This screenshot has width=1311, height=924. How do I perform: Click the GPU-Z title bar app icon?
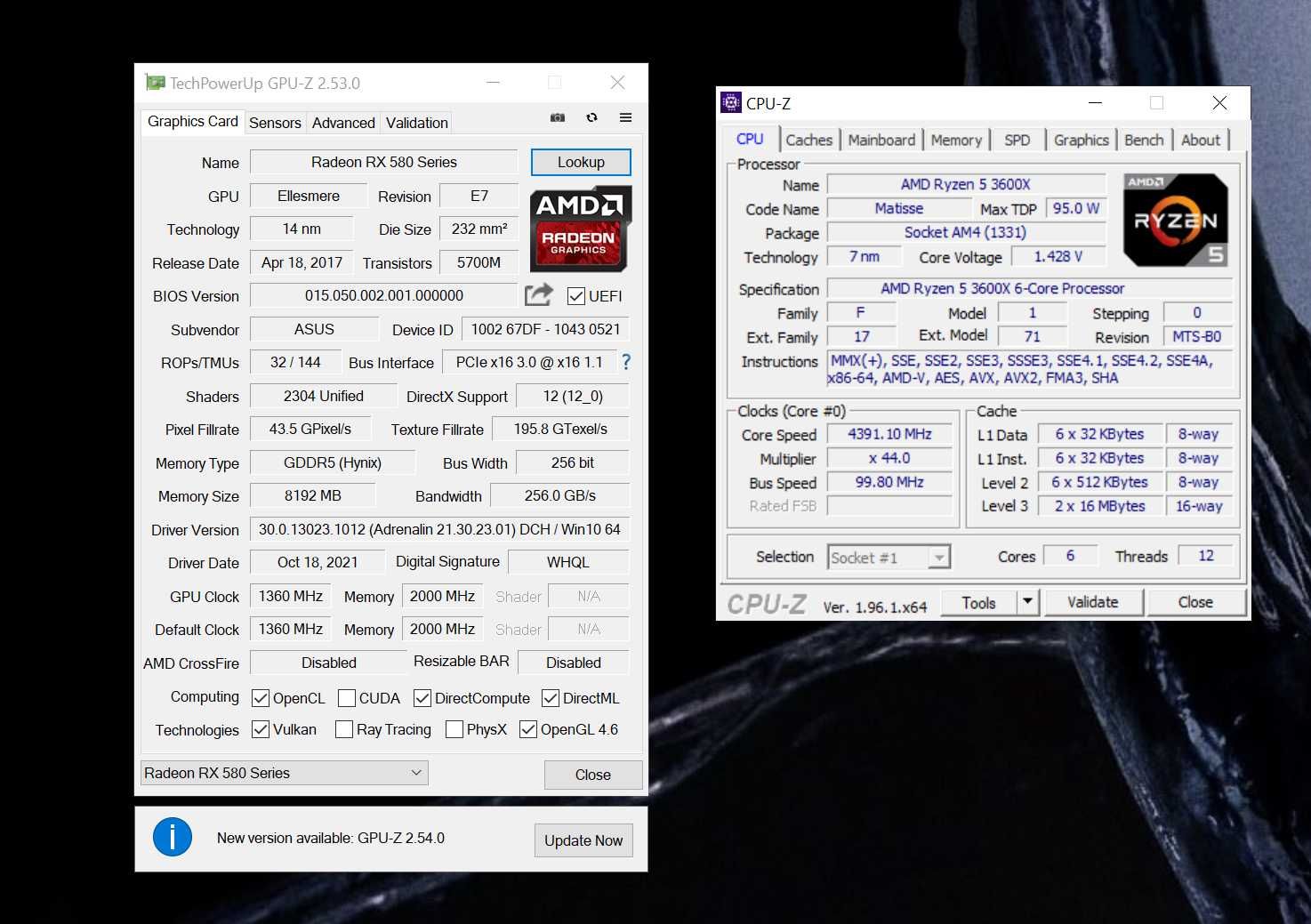point(155,83)
